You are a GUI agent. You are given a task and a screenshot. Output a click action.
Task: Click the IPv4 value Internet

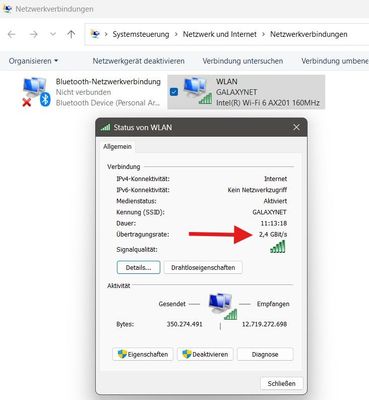[x=275, y=179]
